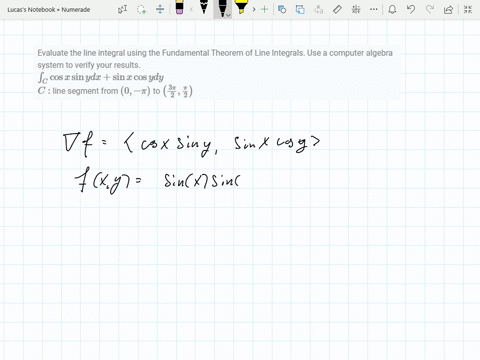Show previous pens with left chevron

191,9
